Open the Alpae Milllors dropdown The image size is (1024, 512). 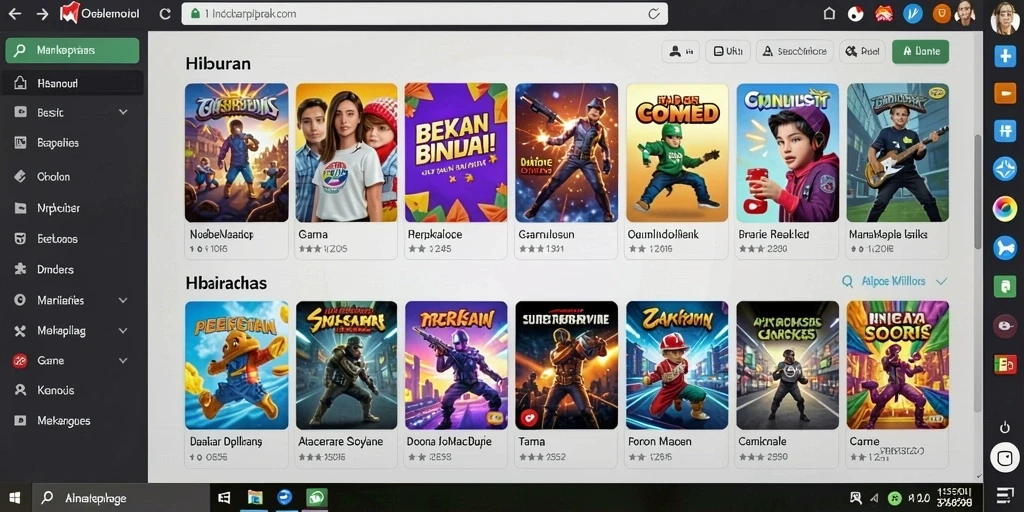tap(895, 281)
